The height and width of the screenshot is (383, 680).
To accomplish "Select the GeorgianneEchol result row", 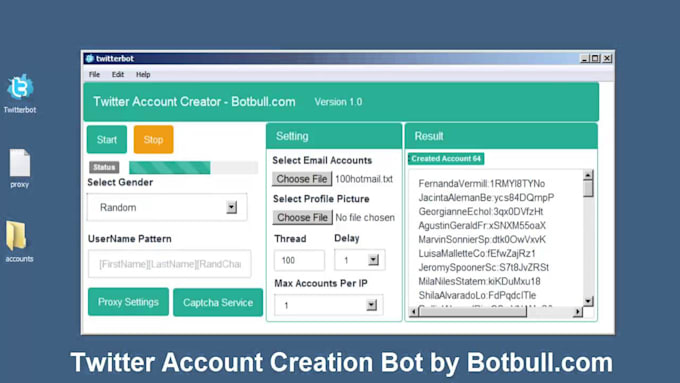I will (x=481, y=211).
